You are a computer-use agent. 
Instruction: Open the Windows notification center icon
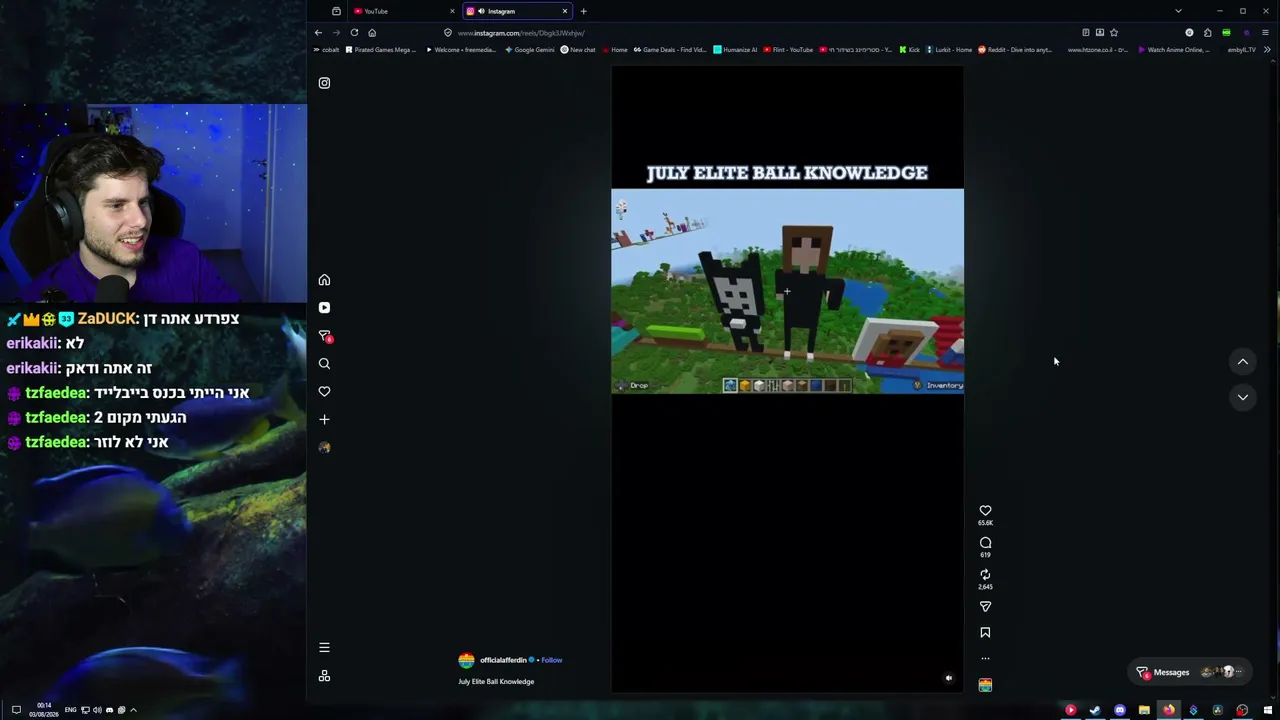(16, 710)
